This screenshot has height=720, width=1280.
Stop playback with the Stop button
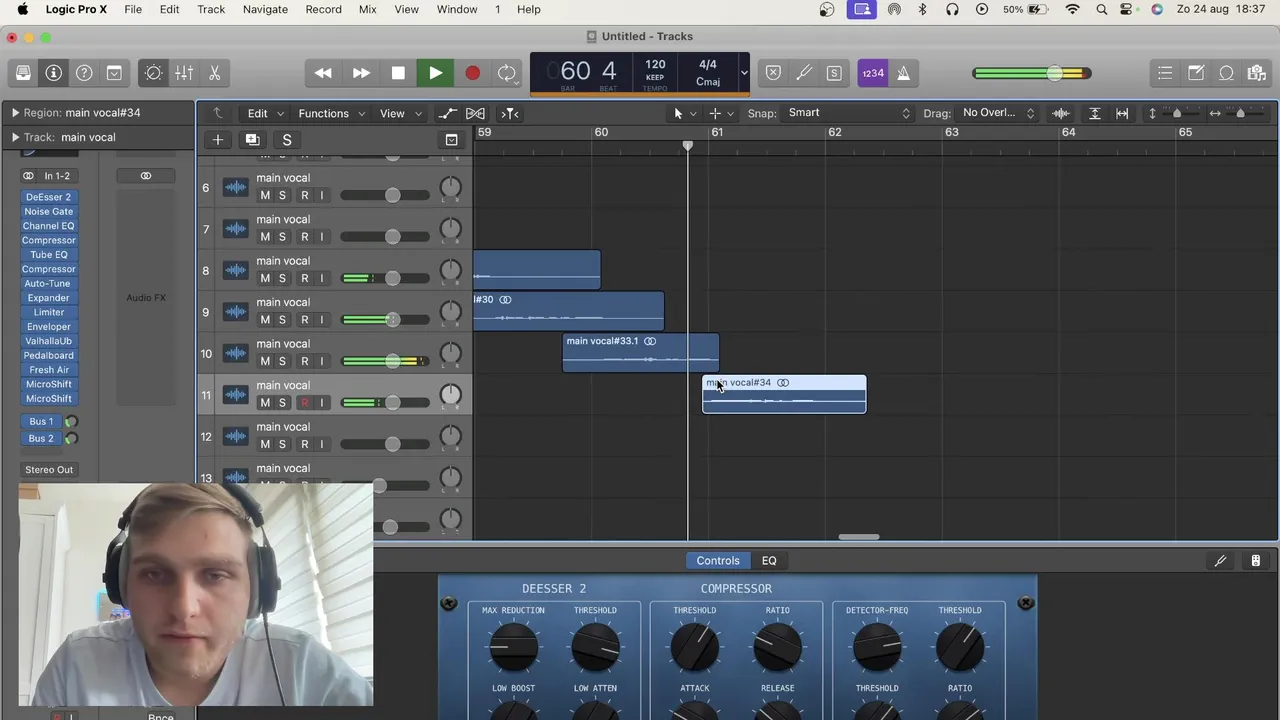tap(398, 73)
